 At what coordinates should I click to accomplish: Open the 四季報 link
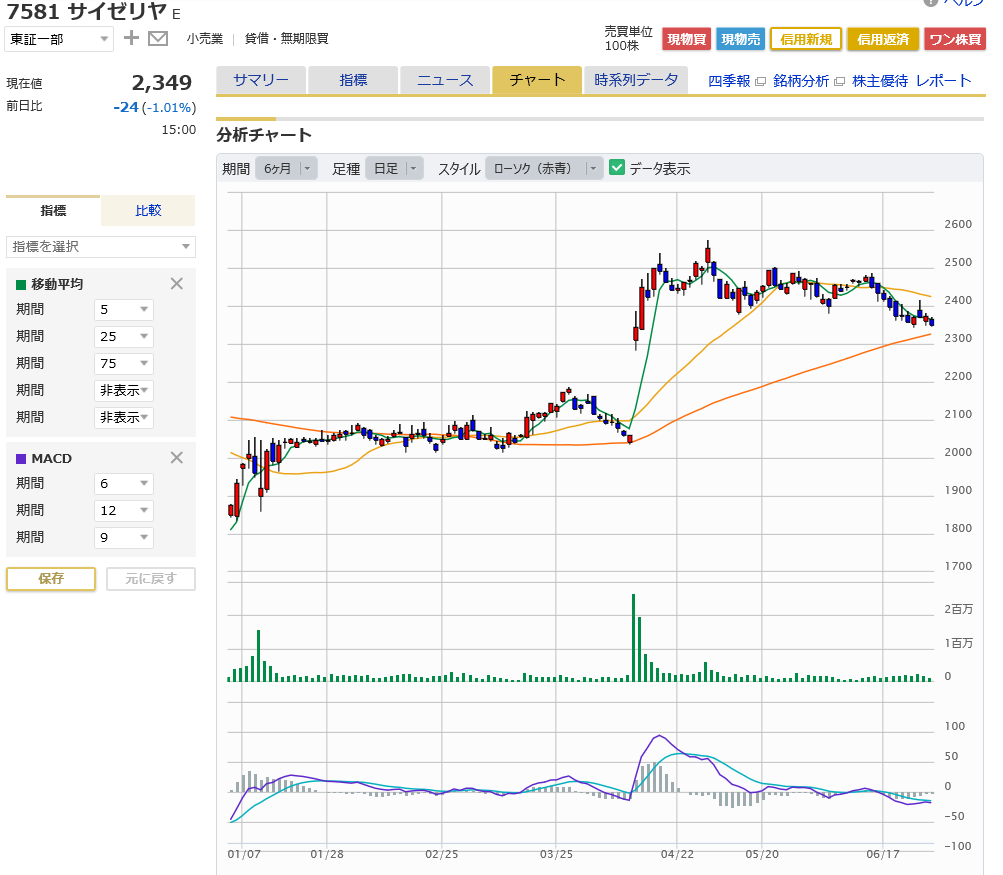(729, 81)
